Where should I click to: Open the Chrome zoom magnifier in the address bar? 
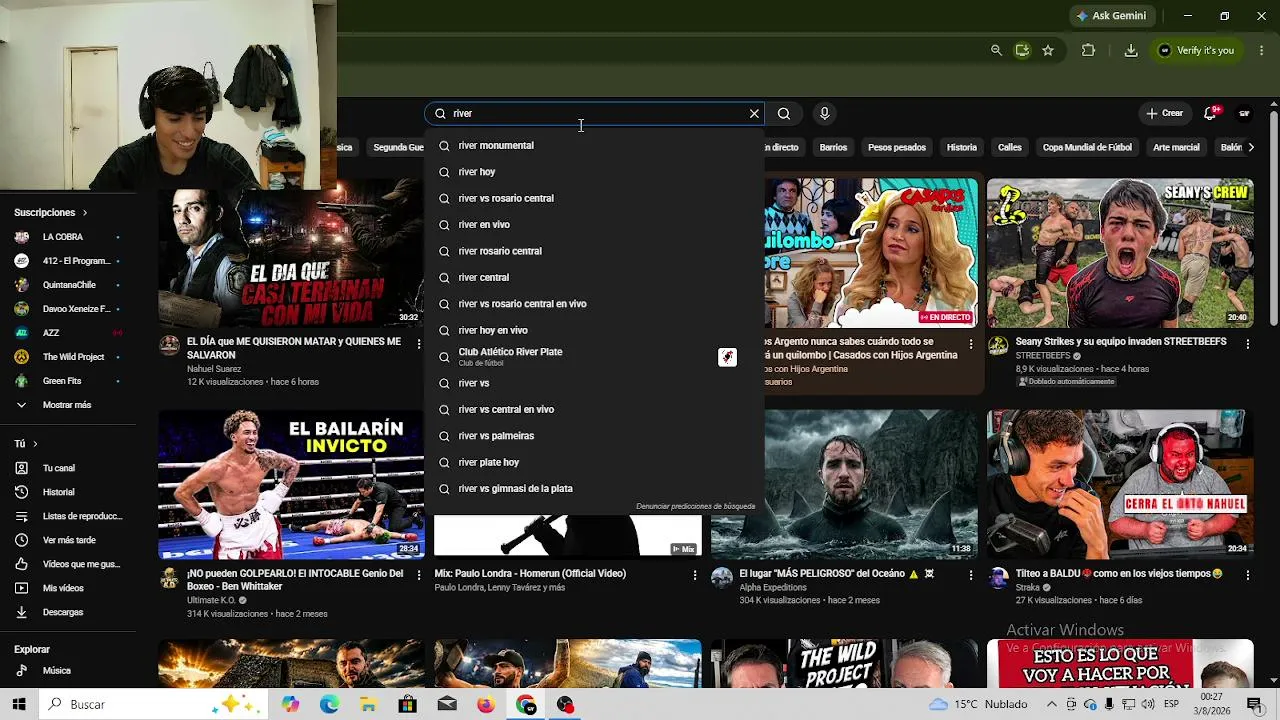tap(996, 50)
